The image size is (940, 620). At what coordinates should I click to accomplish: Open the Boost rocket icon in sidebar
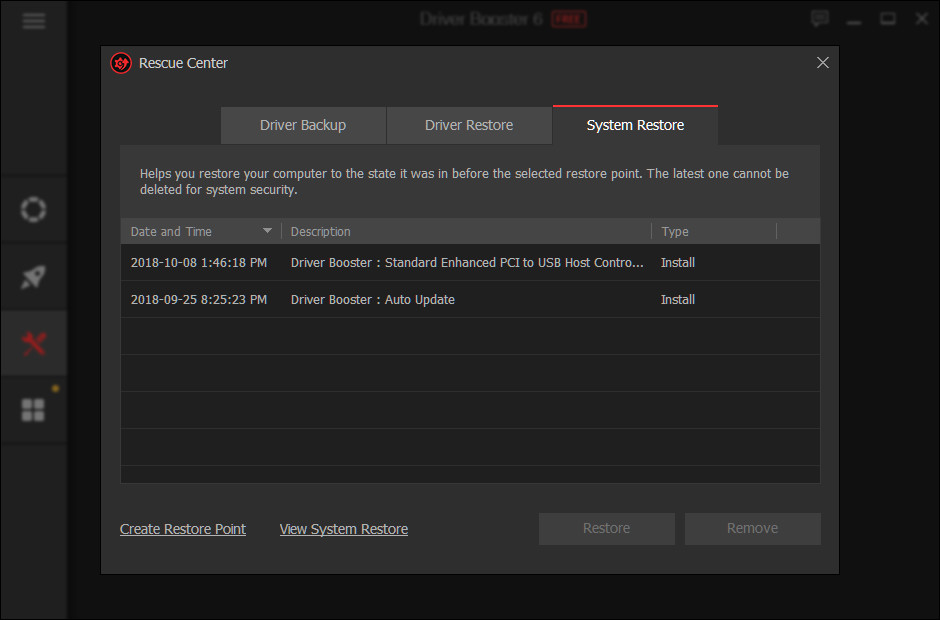[x=33, y=277]
